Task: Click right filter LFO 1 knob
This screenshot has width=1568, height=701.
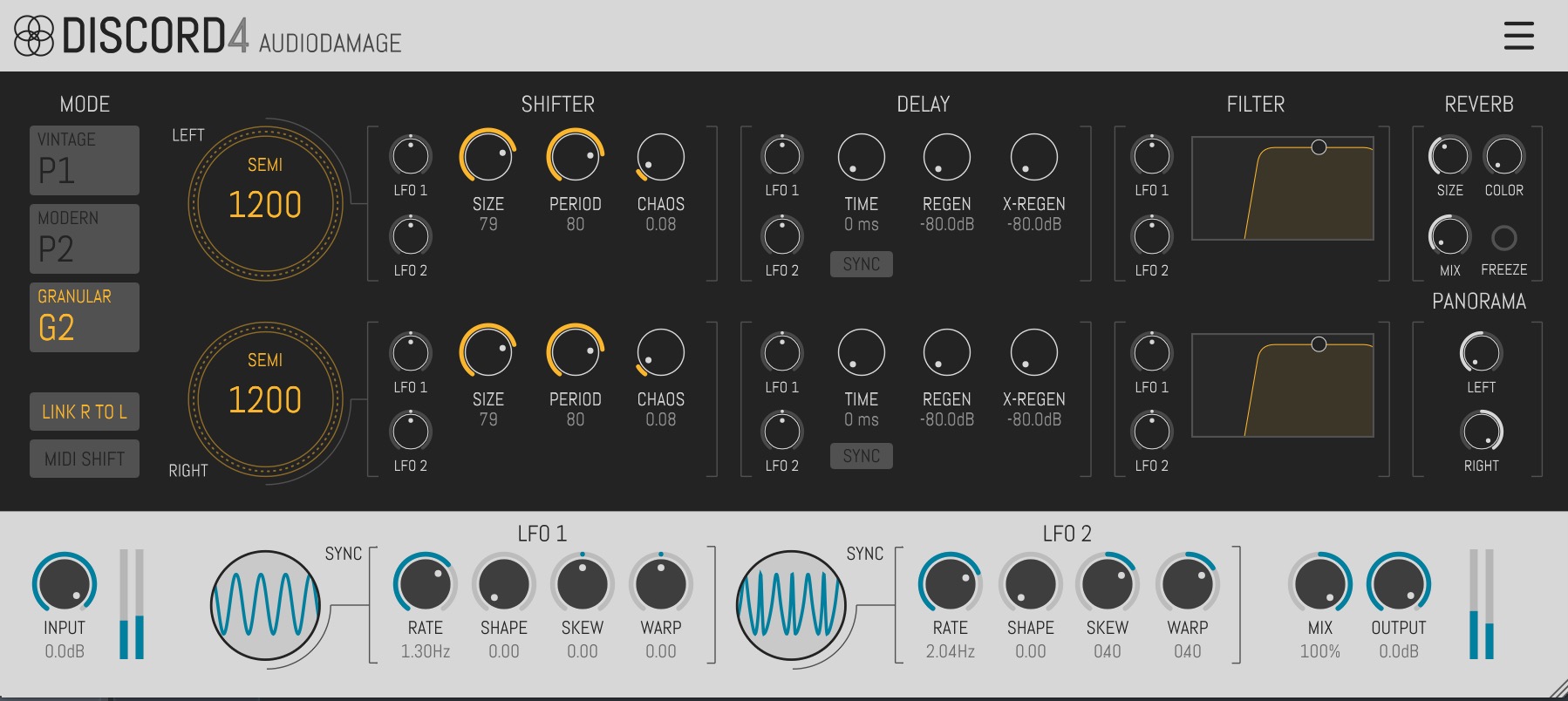Action: (x=1152, y=353)
